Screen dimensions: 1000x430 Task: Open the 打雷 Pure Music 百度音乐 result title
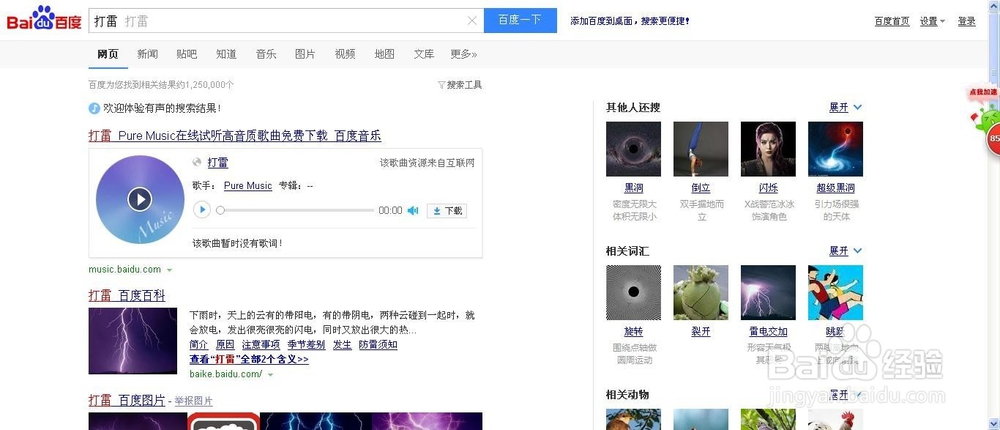[235, 135]
